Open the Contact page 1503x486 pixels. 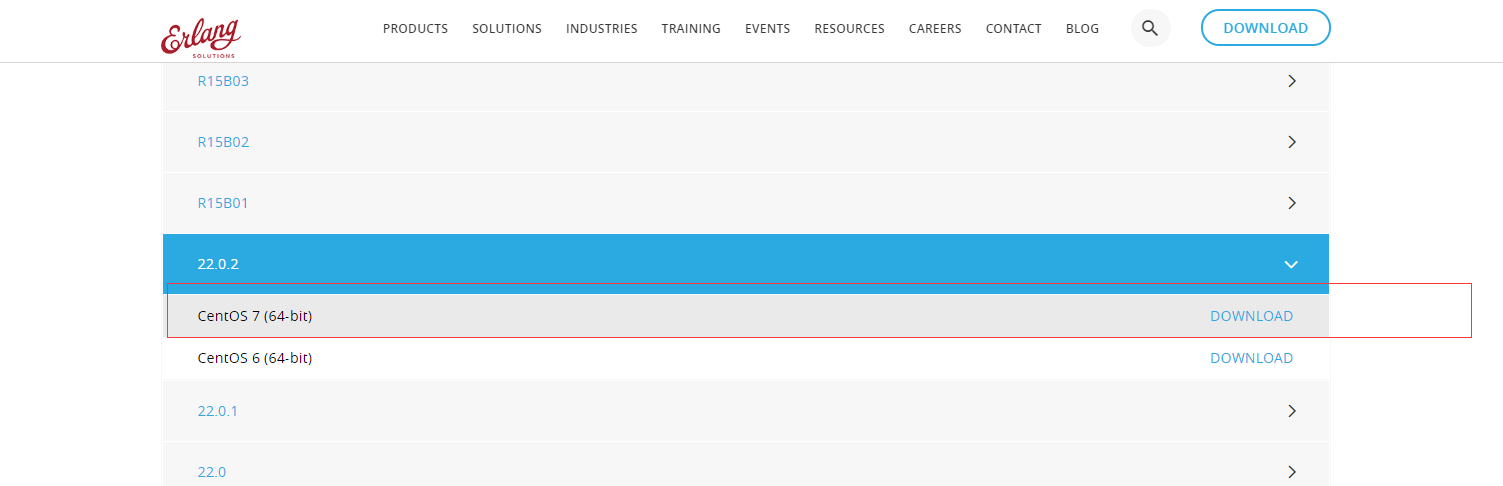[x=1013, y=29]
